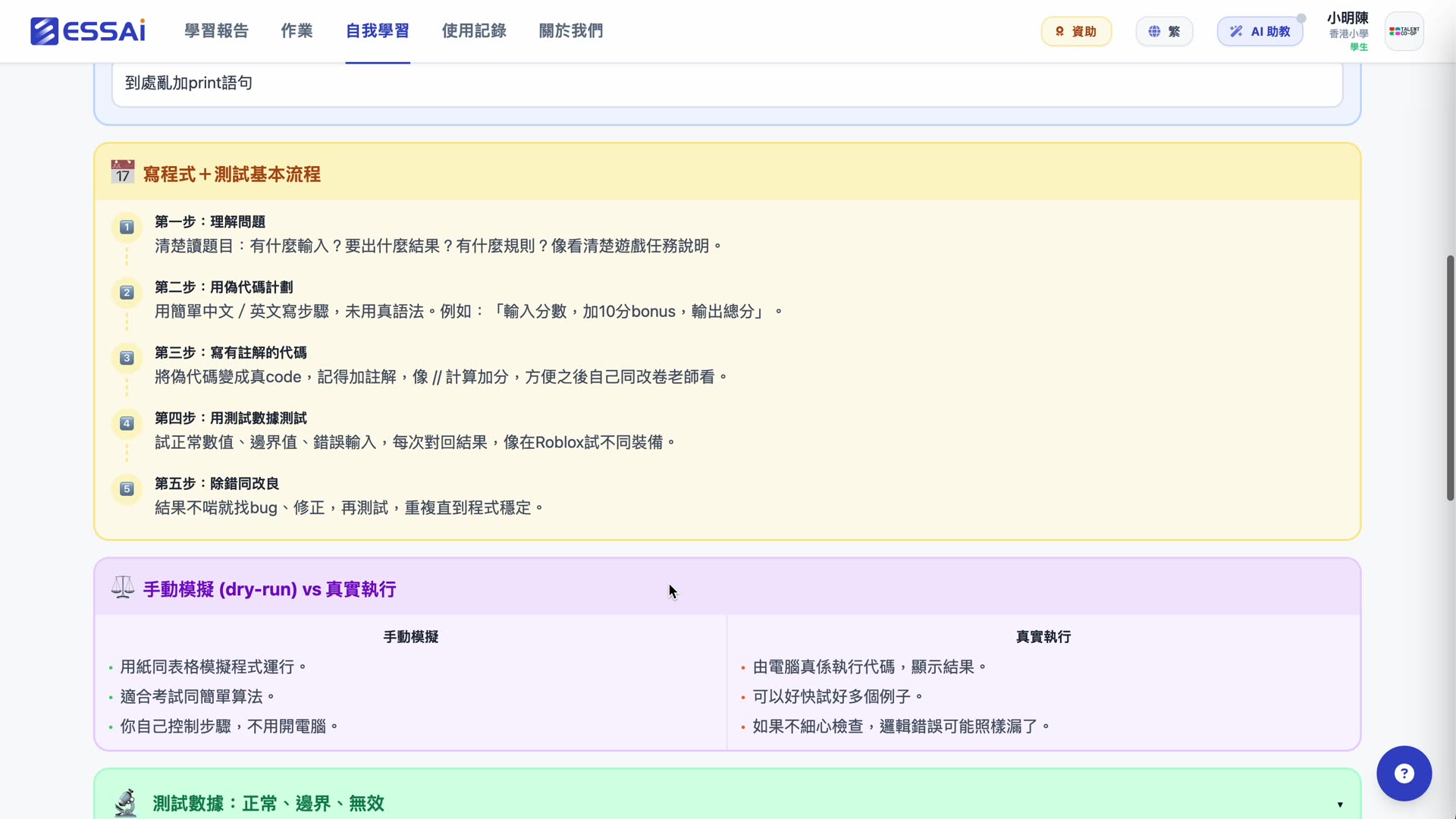Click heading 手動模擬 (dry-run) vs 真實執行
Image resolution: width=1456 pixels, height=819 pixels.
pos(269,589)
